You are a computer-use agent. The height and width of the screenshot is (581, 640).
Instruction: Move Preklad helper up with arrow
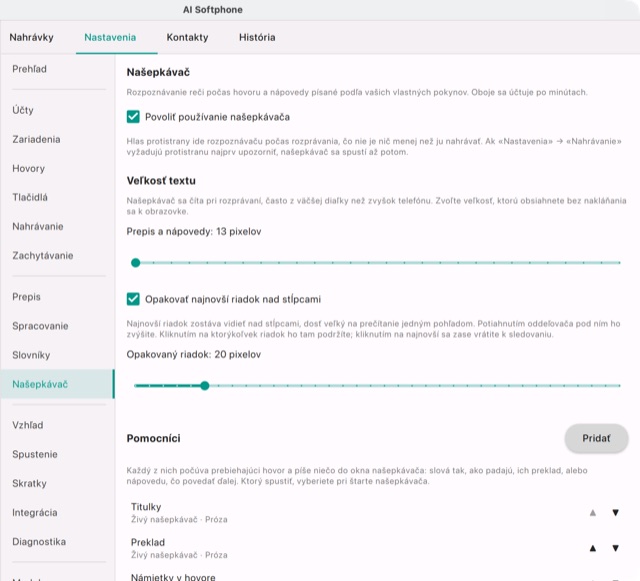click(593, 548)
